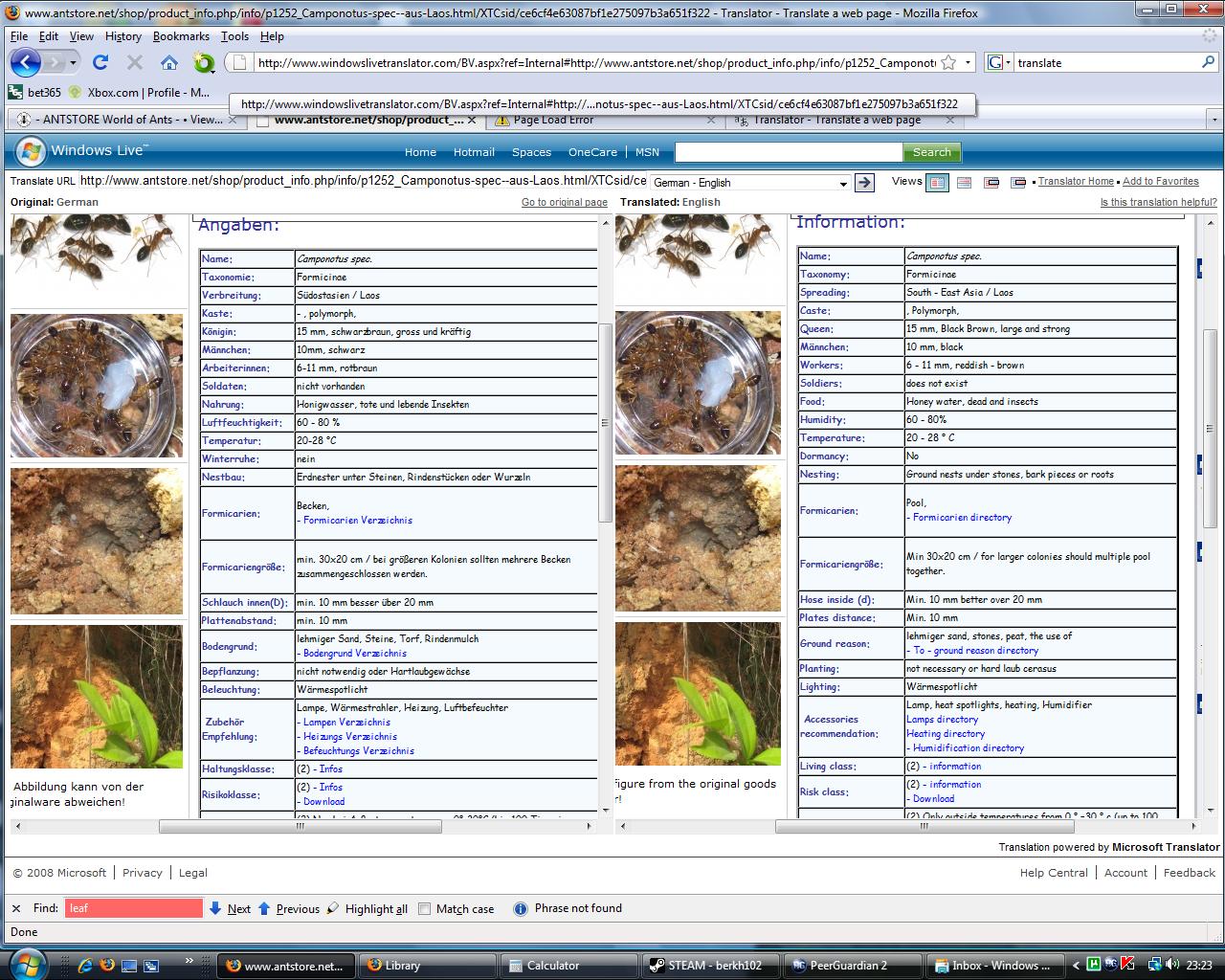Open the Bookmarks menu
This screenshot has height=980, width=1225.
point(181,36)
